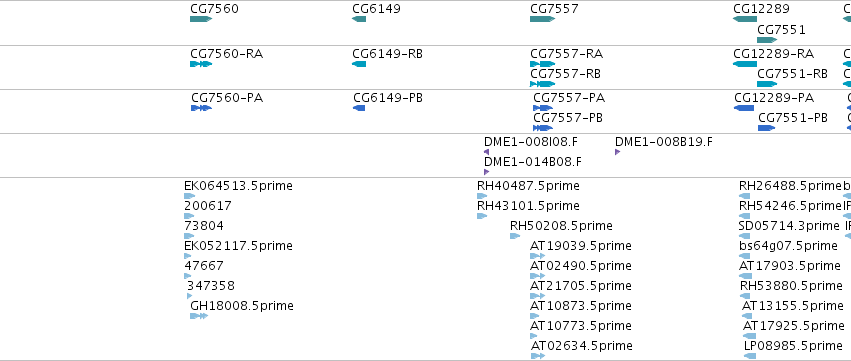Click the AT19039.5prime EST arrow glyph
Viewport: 851px width, 361px height.
coord(537,256)
